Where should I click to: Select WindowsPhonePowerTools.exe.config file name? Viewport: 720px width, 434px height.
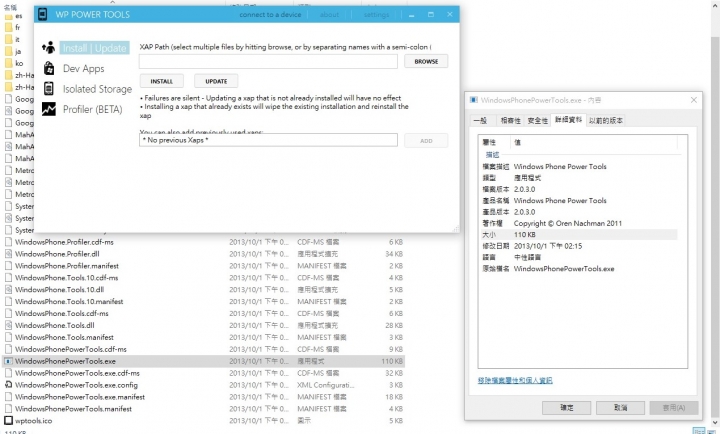(76, 385)
